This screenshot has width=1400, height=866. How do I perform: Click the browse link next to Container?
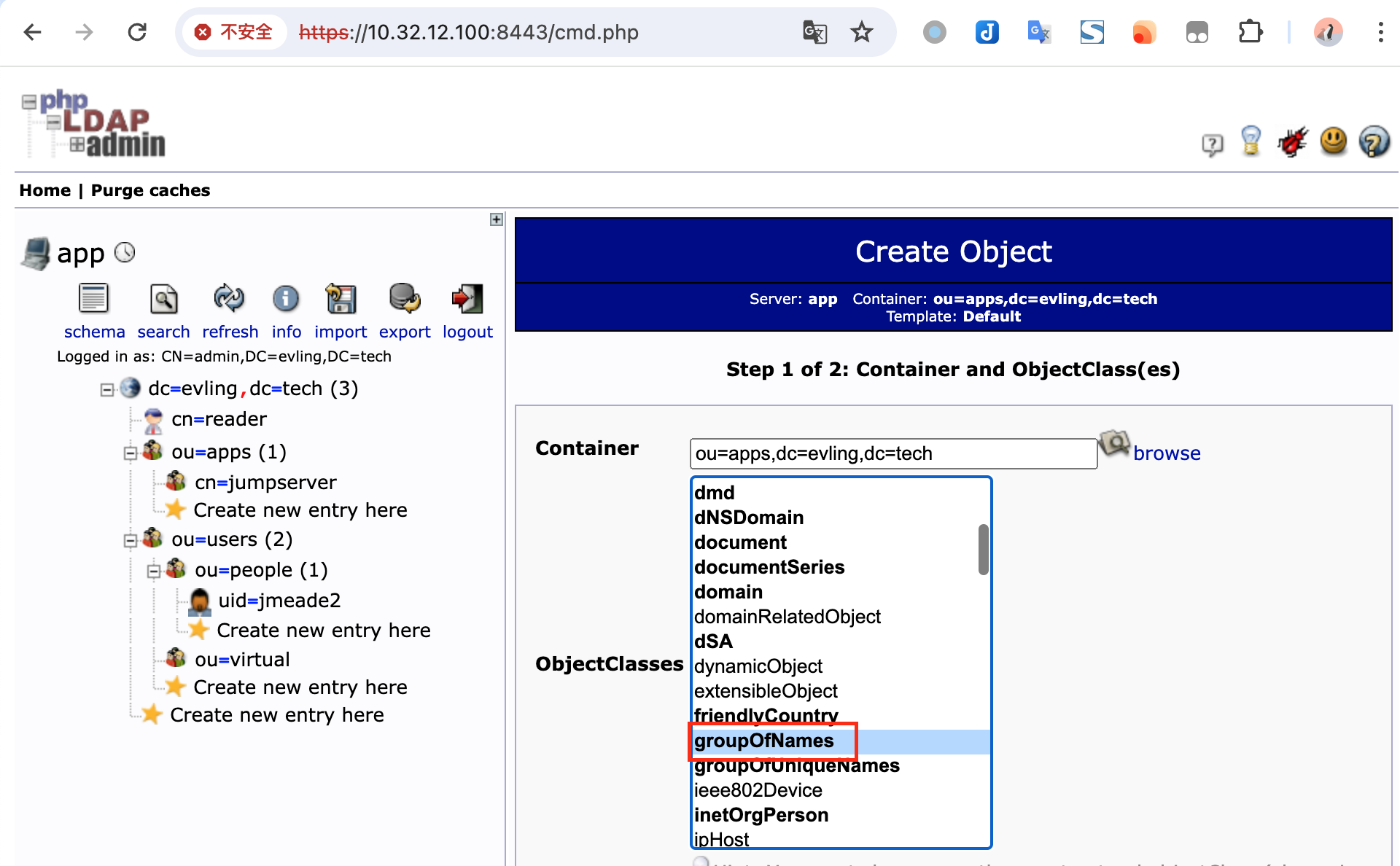[1167, 453]
